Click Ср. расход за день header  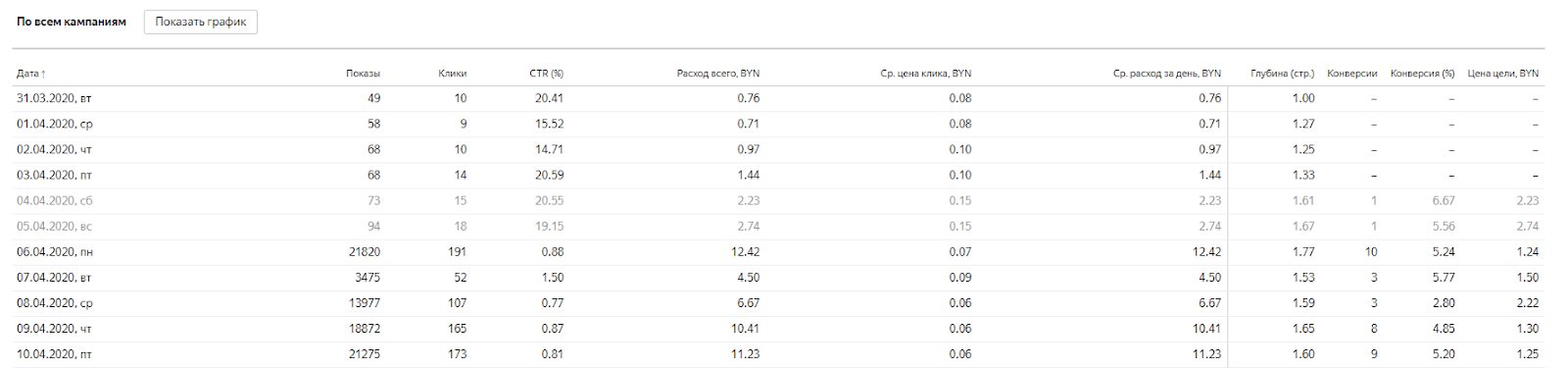click(x=1167, y=74)
